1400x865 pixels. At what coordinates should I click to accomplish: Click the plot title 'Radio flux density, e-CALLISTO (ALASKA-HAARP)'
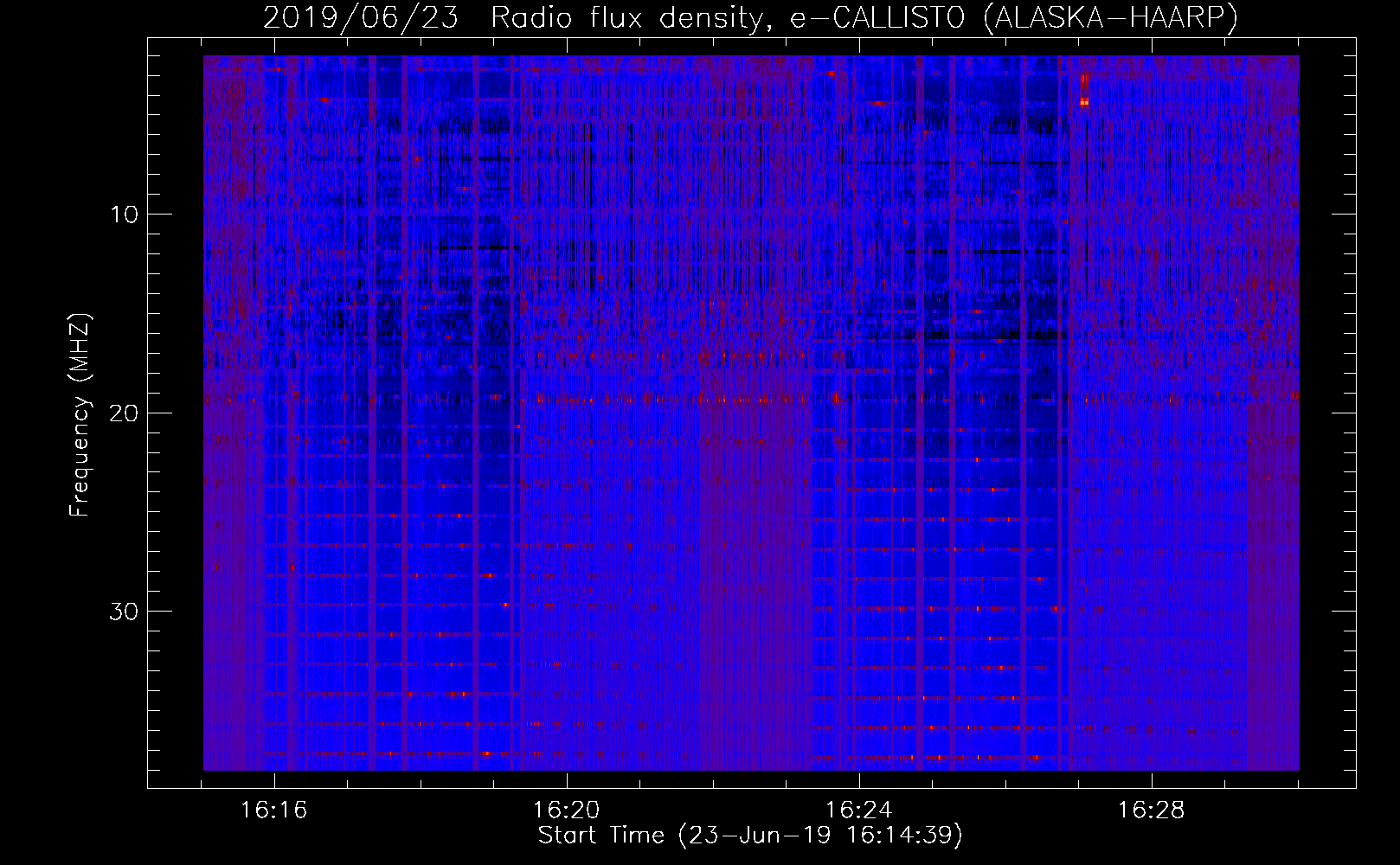coord(864,17)
